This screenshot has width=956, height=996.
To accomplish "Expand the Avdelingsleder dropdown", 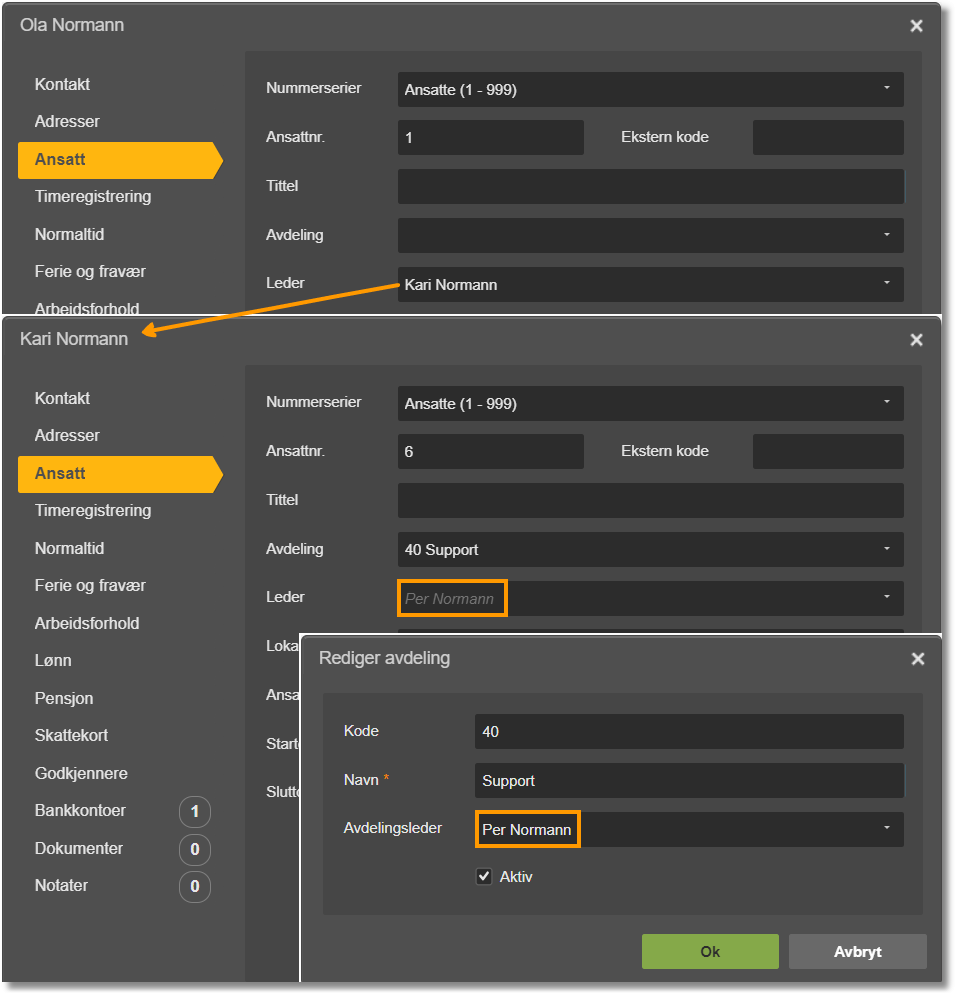I will [x=886, y=828].
